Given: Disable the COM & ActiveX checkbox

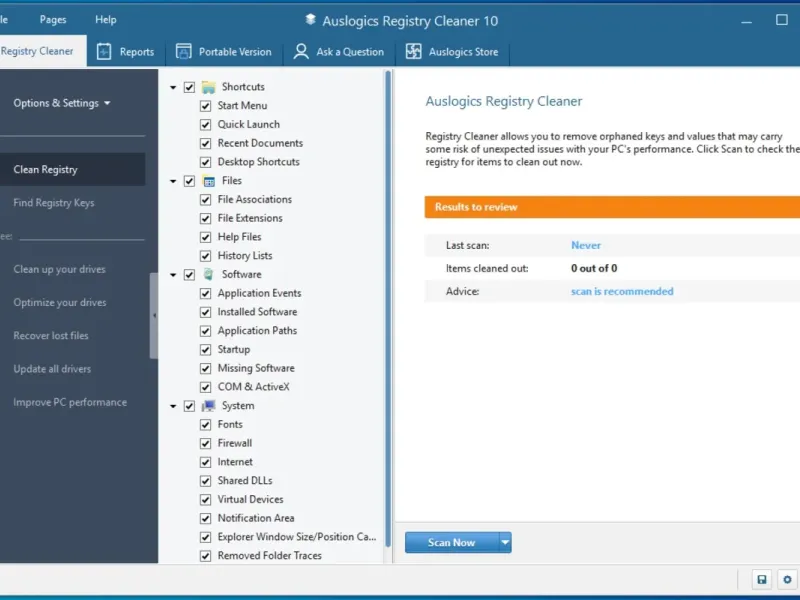Looking at the screenshot, I should (205, 387).
